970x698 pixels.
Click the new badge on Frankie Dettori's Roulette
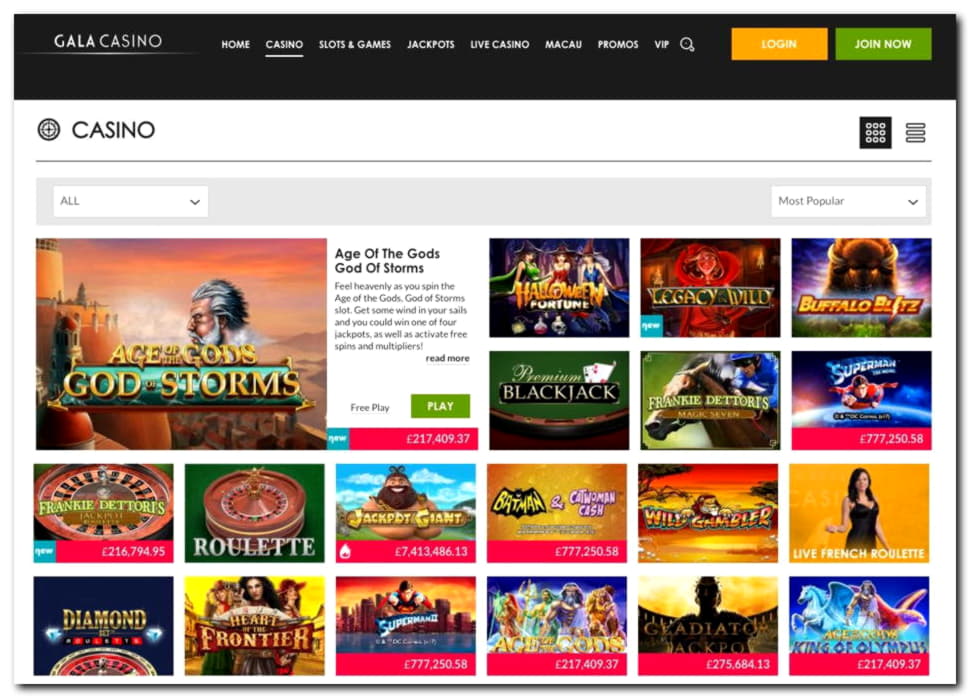[45, 551]
